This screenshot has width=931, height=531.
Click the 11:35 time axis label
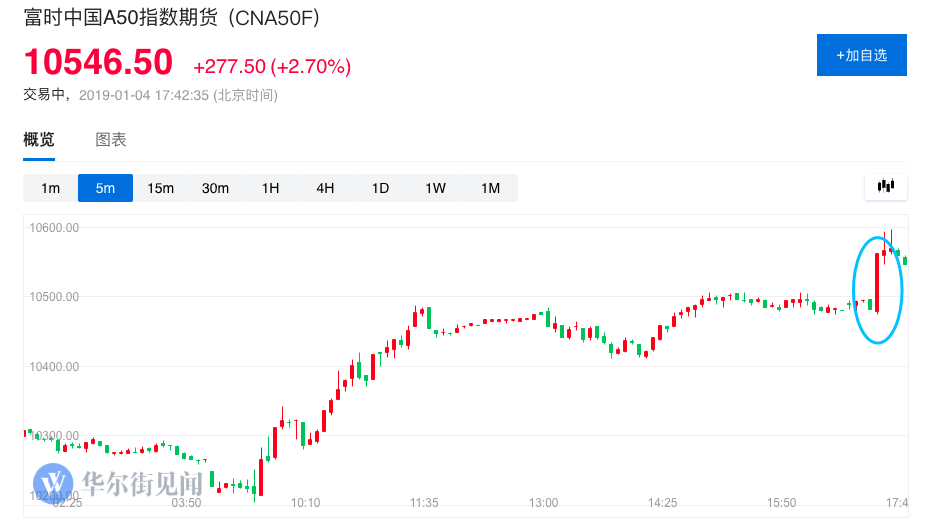[x=424, y=503]
